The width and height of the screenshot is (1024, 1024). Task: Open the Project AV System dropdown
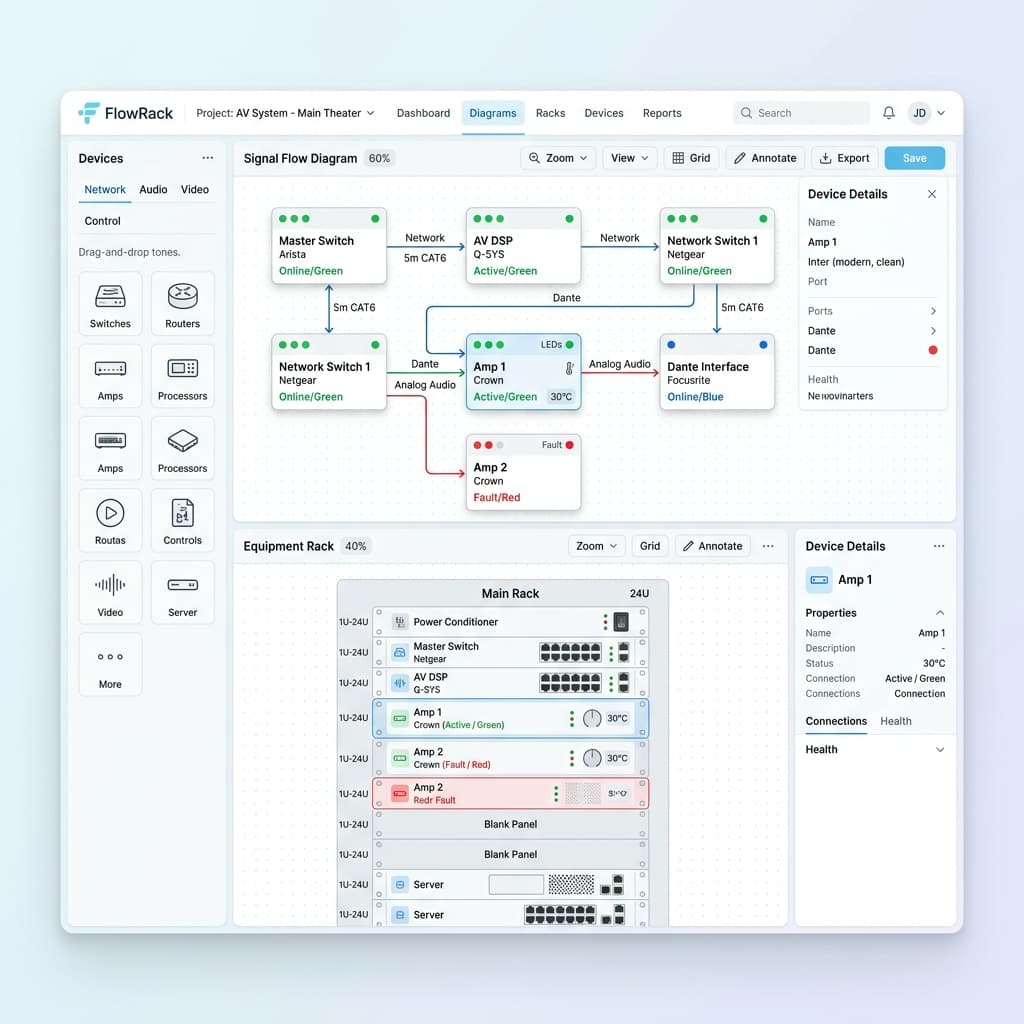[x=285, y=113]
